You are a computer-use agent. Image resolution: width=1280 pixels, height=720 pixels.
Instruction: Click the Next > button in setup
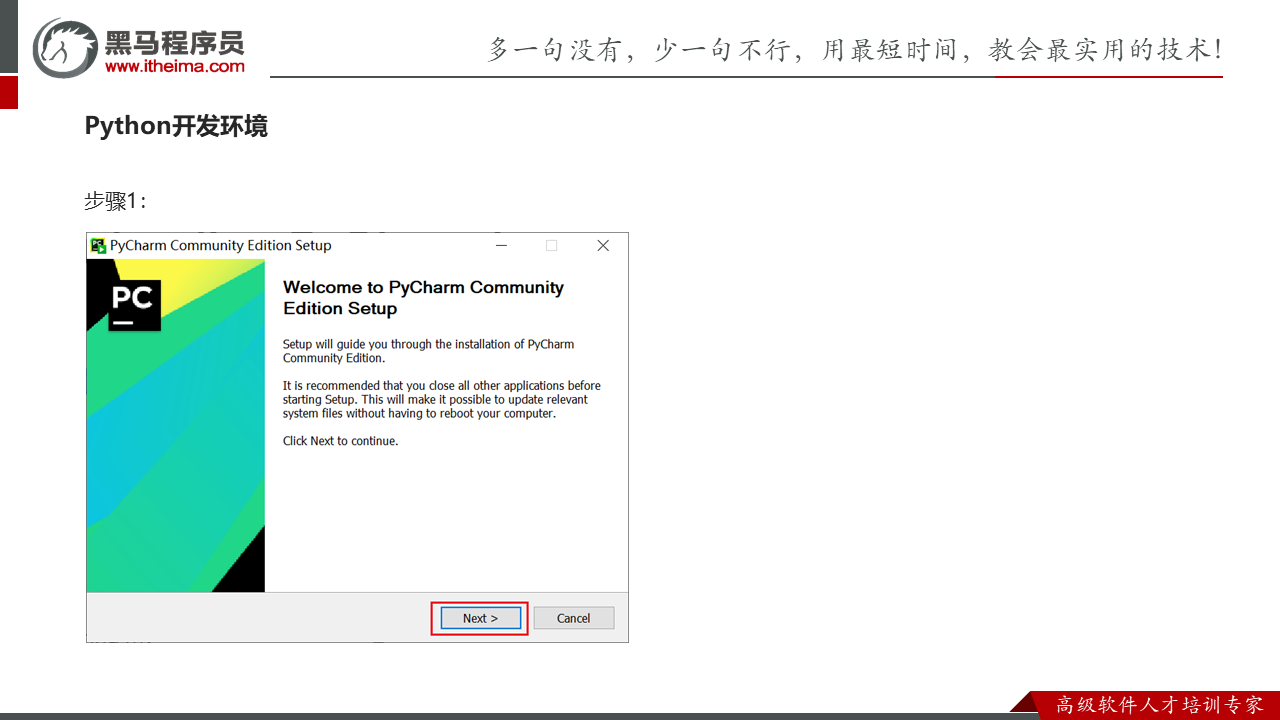[480, 618]
